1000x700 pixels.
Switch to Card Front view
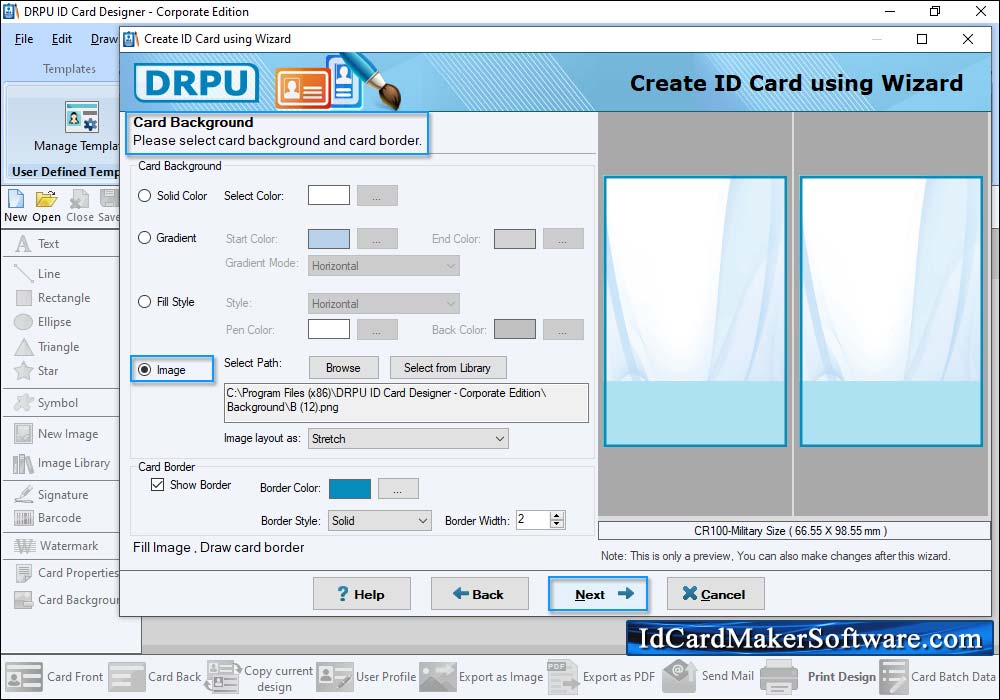[54, 677]
